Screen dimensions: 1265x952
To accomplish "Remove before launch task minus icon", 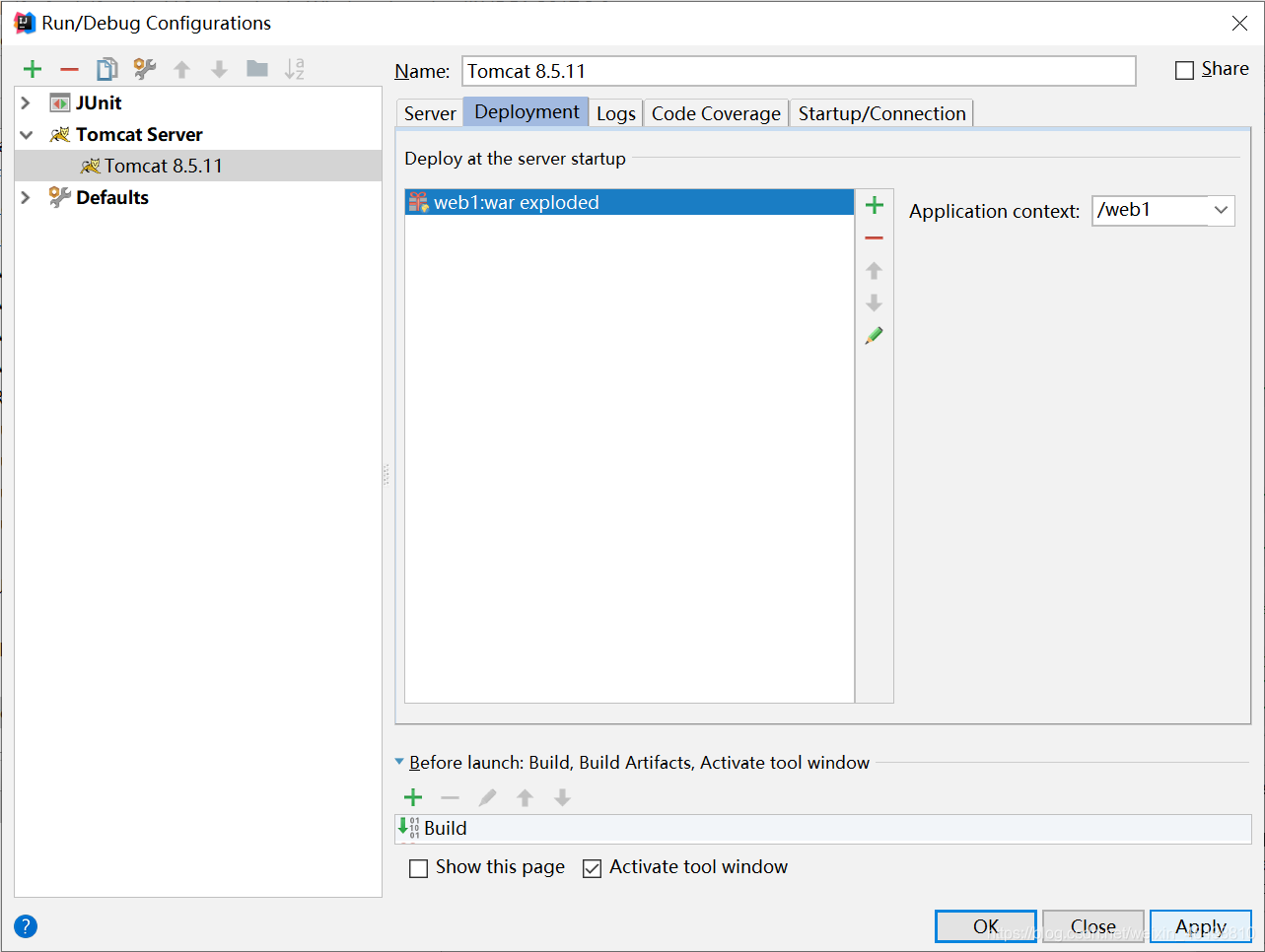I will tap(451, 797).
